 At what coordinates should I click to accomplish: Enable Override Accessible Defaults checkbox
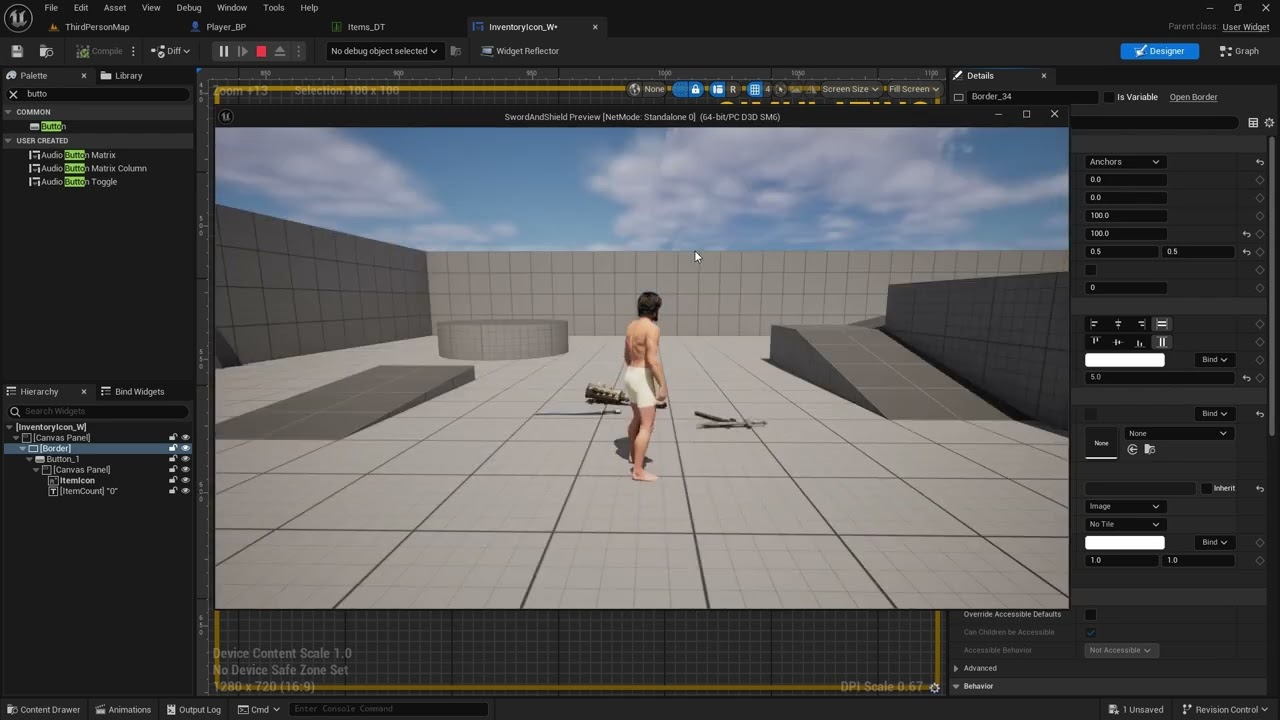[1091, 615]
